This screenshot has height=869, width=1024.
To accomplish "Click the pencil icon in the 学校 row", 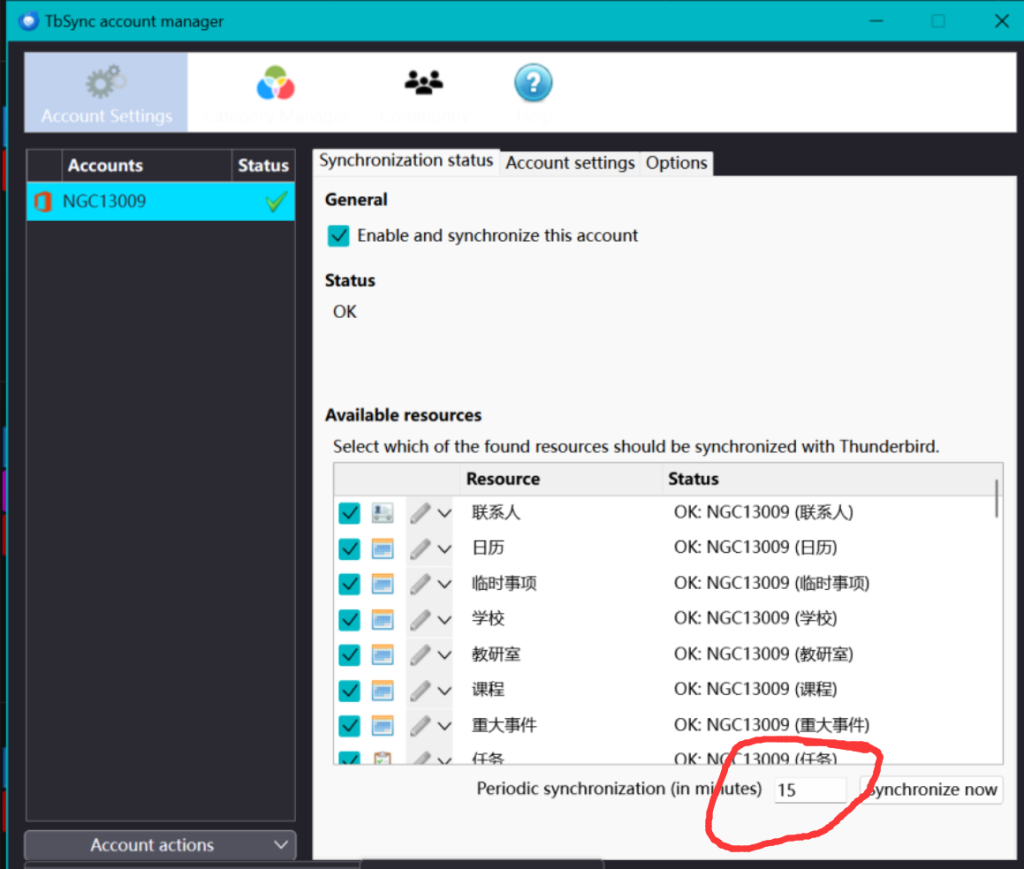I will pyautogui.click(x=421, y=620).
